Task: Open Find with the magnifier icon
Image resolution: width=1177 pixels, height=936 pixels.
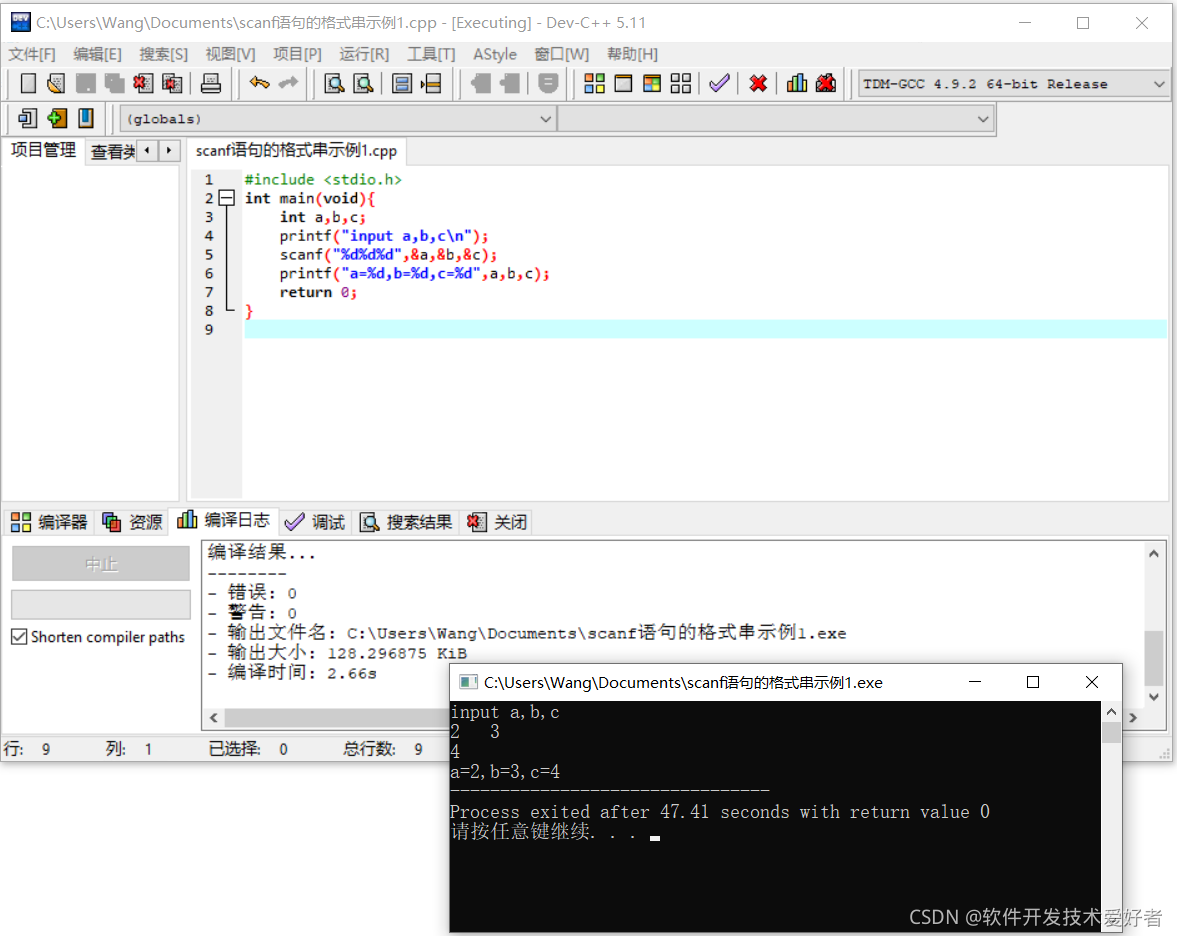Action: tap(334, 83)
